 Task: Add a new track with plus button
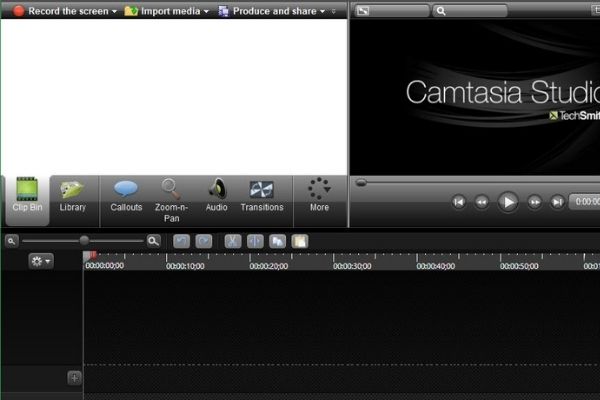point(74,378)
